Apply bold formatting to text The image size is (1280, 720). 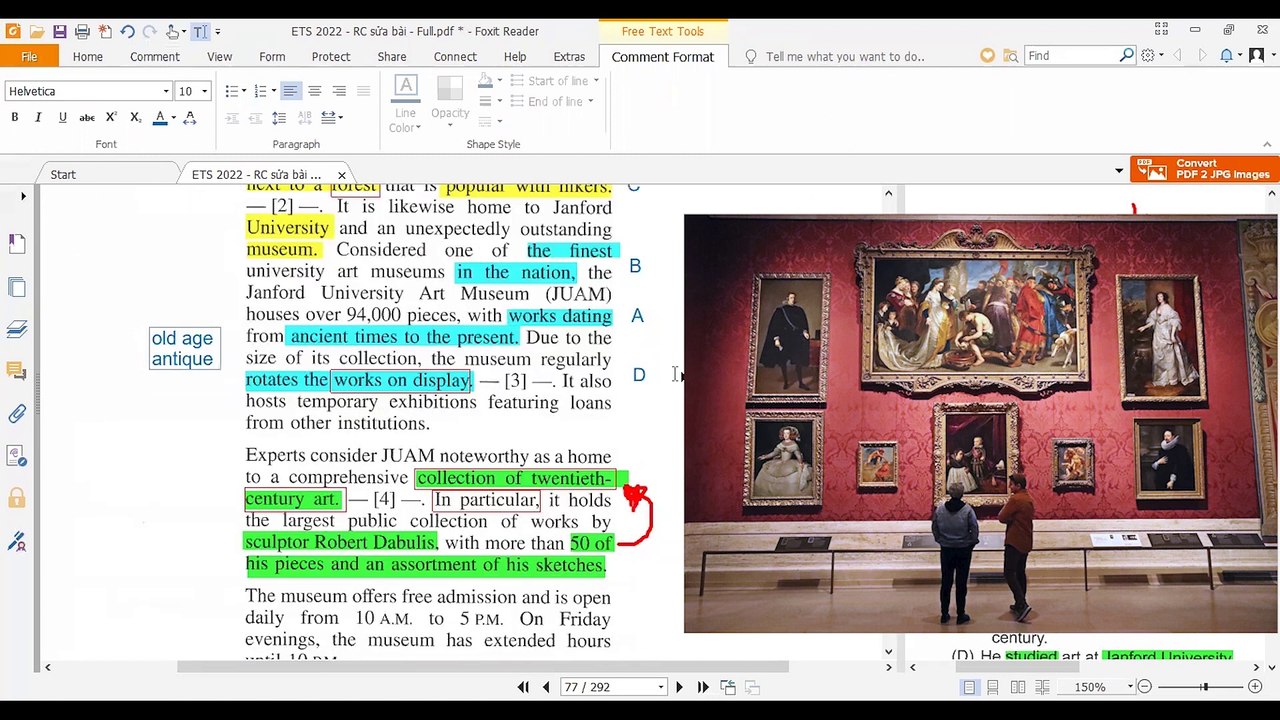click(x=15, y=117)
